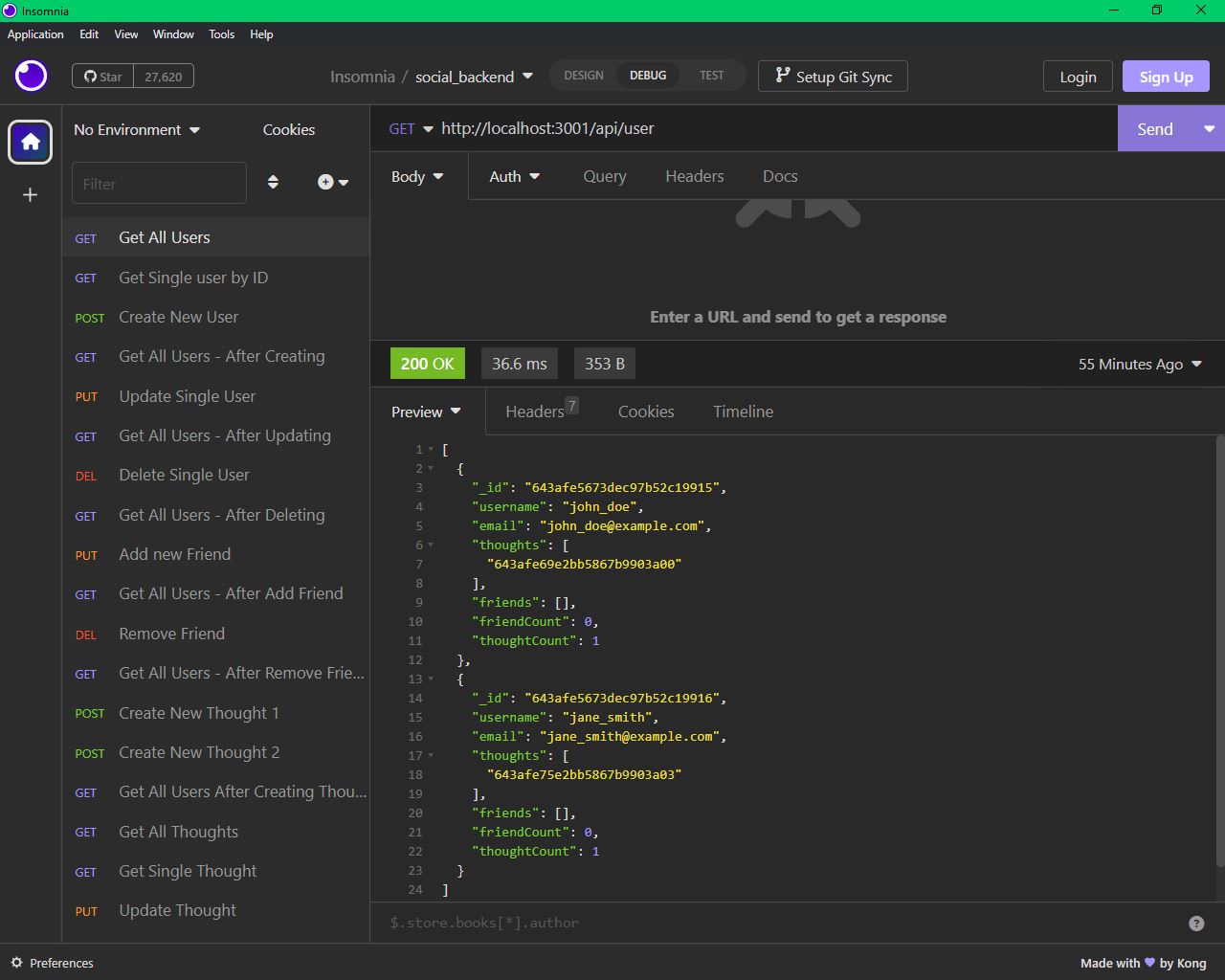Click the Insomnia logo icon
Screen dimensions: 1225x980
[x=31, y=76]
